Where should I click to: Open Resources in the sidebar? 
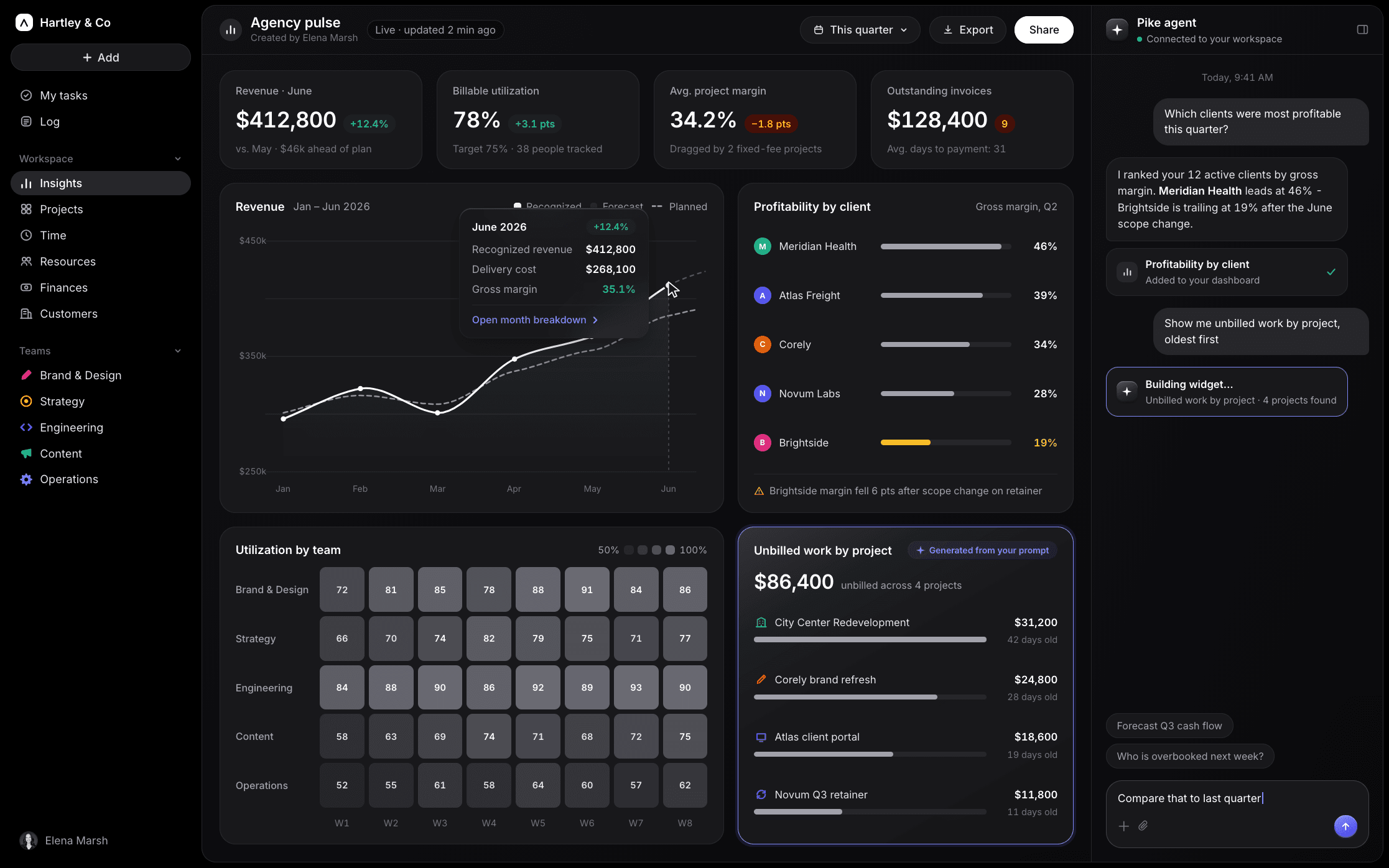click(x=101, y=261)
